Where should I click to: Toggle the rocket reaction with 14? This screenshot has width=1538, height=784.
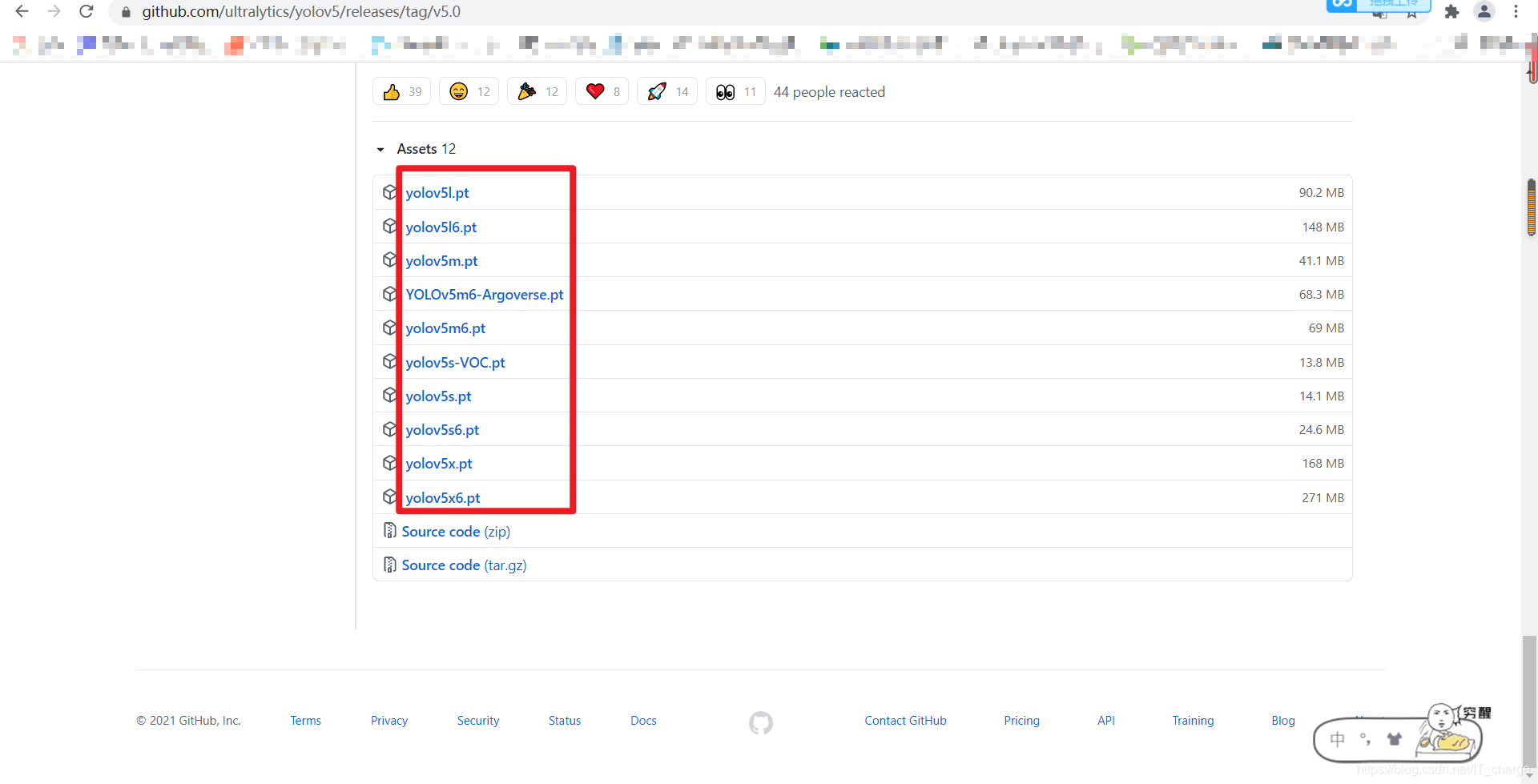[667, 91]
